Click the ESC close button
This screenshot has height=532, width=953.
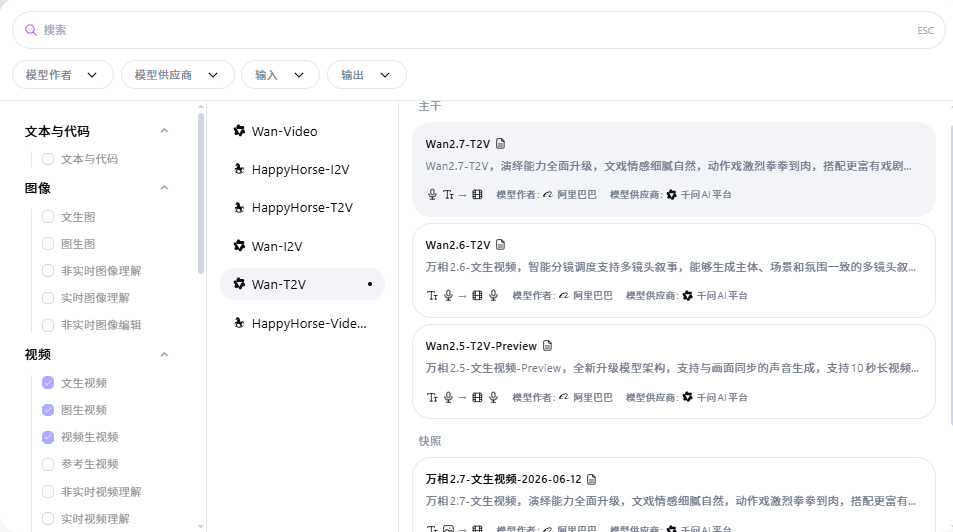click(x=925, y=30)
